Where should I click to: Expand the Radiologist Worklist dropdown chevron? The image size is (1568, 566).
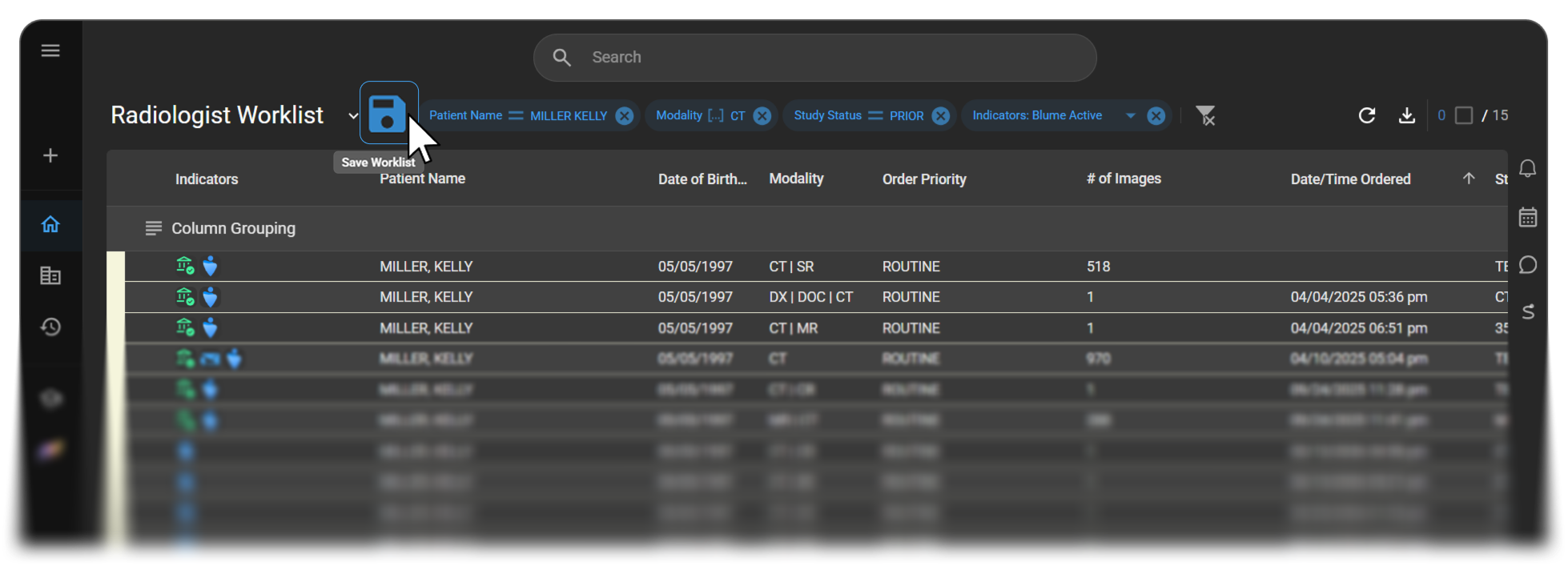pos(352,116)
